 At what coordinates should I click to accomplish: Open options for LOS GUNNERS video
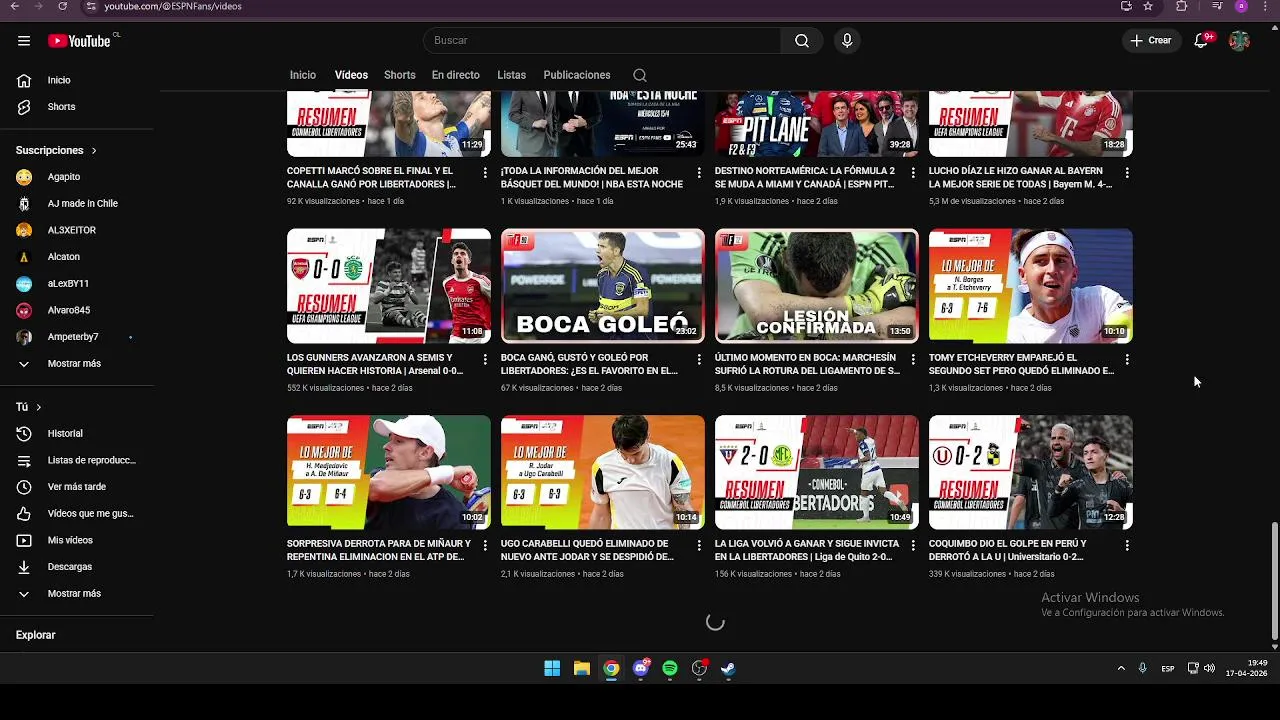coord(485,359)
